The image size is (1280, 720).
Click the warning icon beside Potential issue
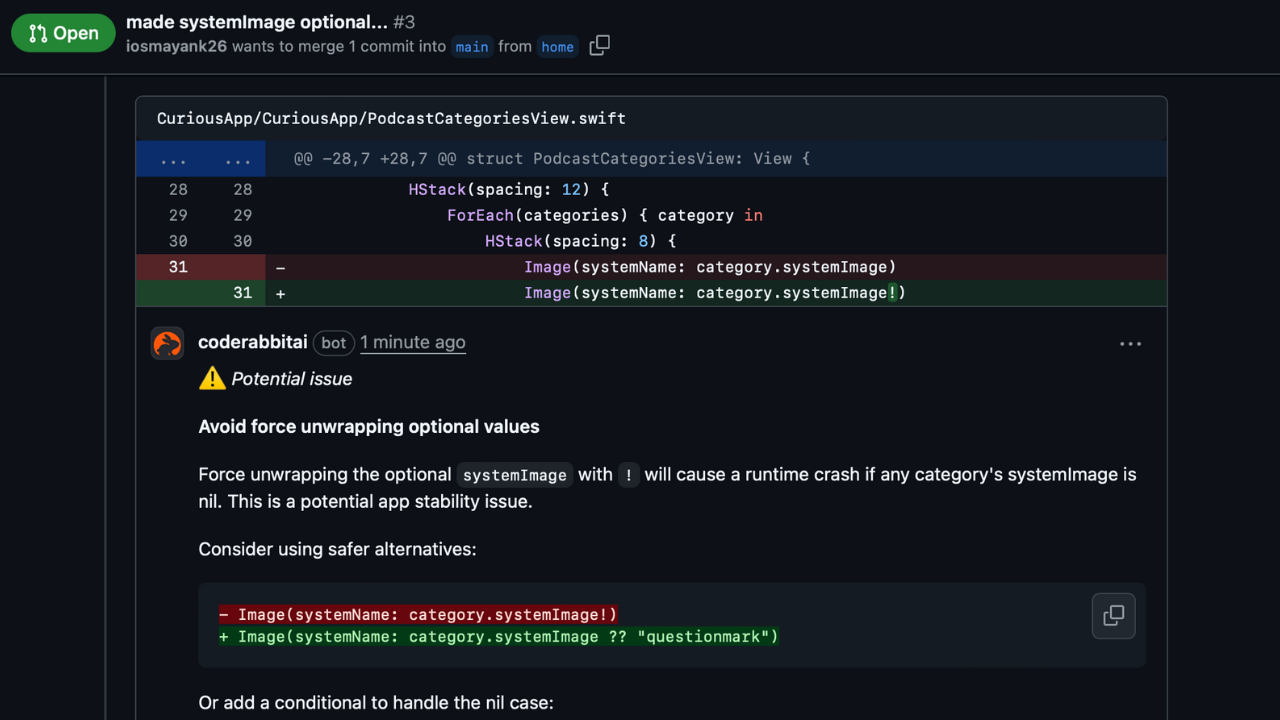tap(212, 379)
